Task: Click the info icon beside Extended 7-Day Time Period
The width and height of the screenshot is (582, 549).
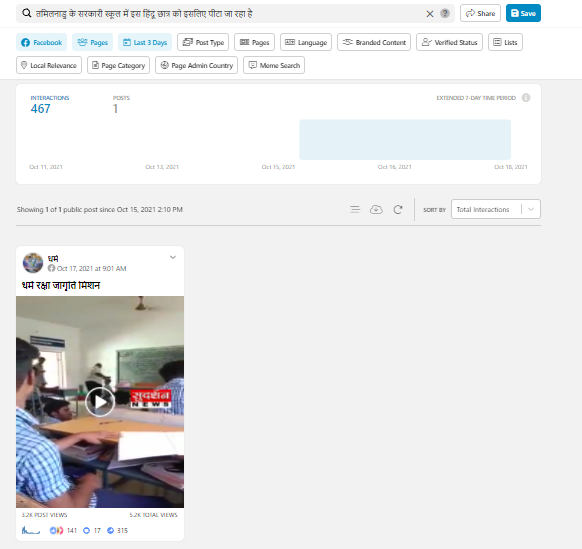Action: pos(526,98)
